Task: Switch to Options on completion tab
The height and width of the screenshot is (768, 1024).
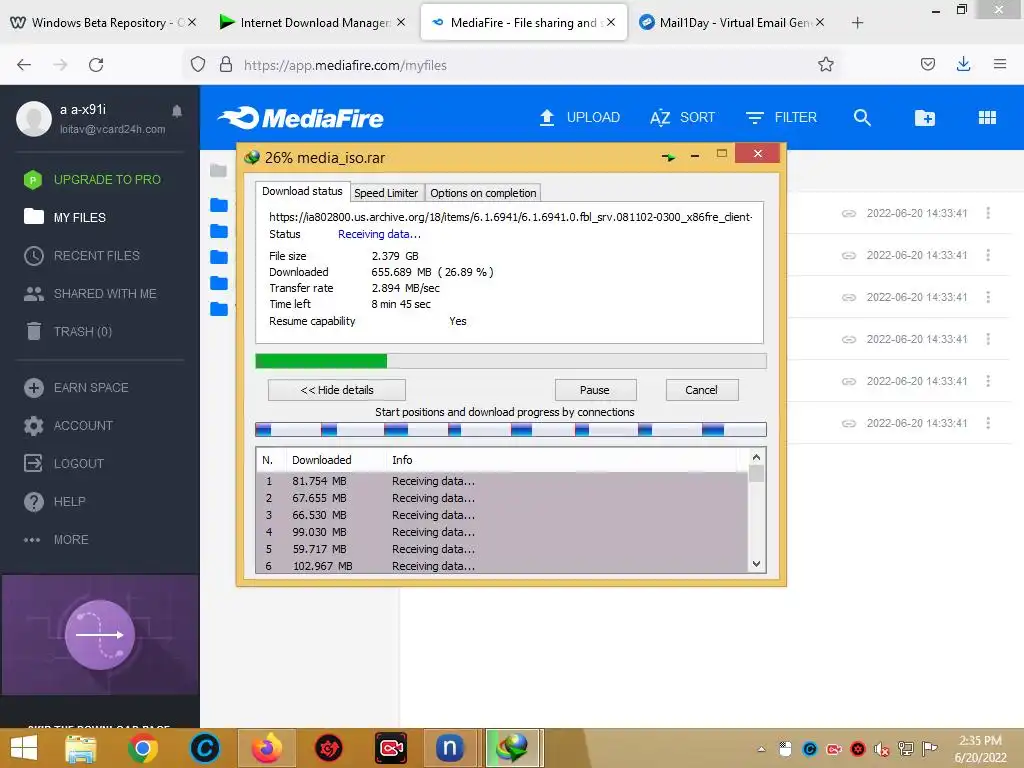Action: (483, 193)
